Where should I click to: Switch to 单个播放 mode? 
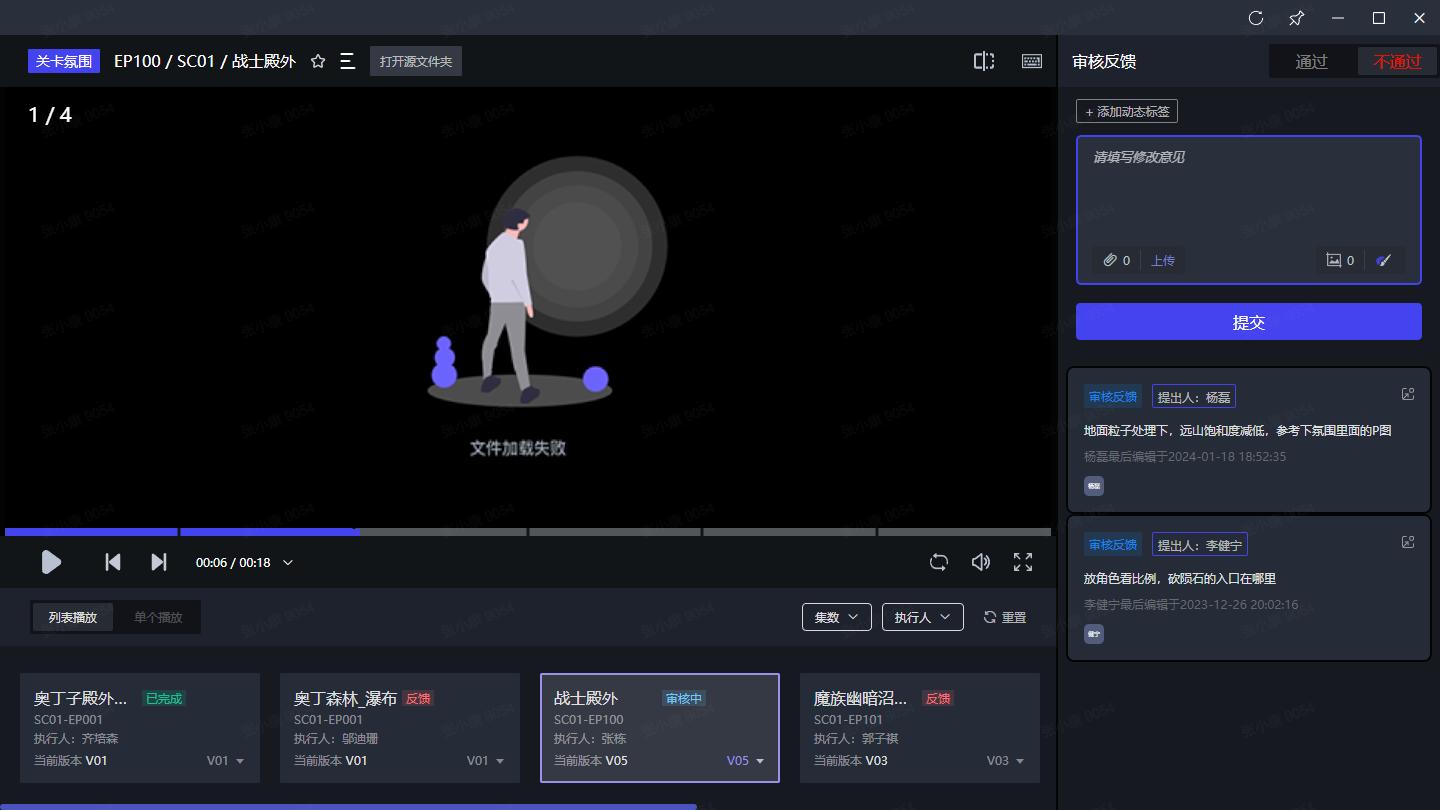click(x=158, y=617)
